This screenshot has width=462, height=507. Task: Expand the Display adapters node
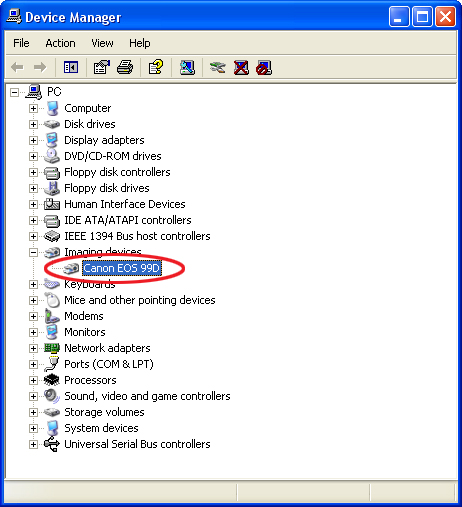coord(33,140)
